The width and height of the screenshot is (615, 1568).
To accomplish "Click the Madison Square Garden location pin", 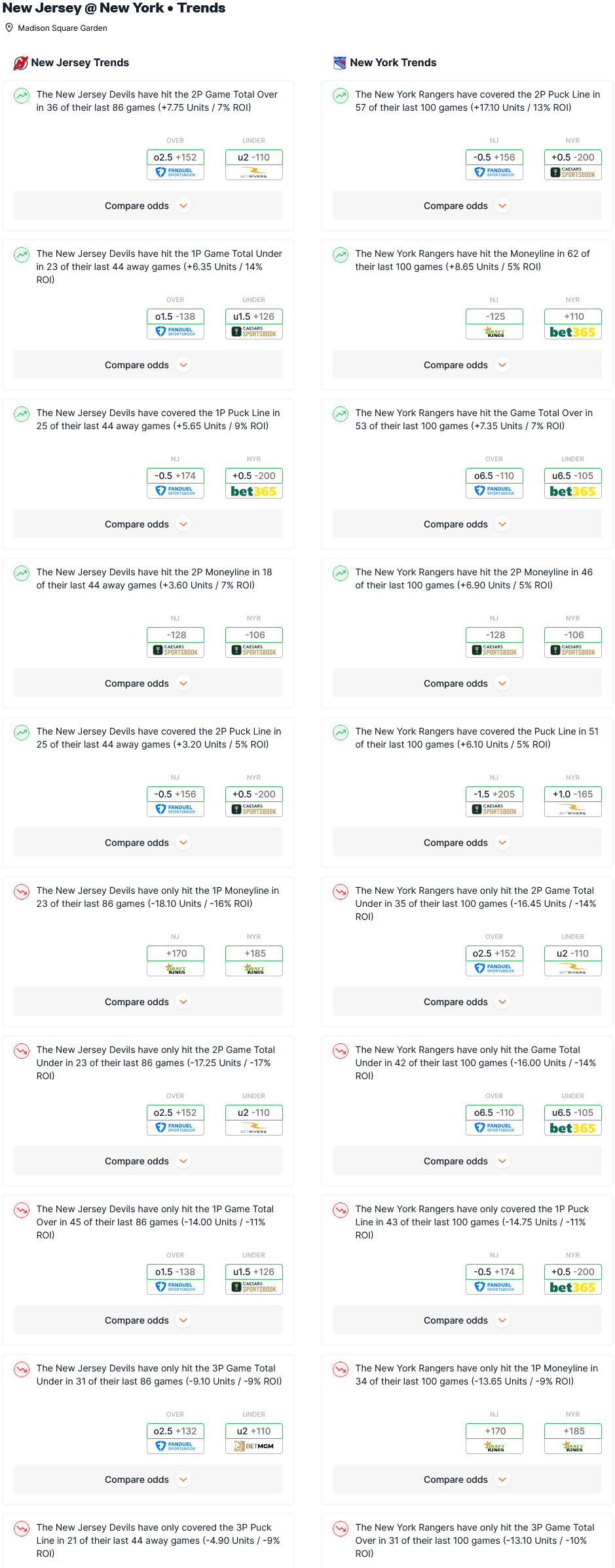I will tap(9, 28).
